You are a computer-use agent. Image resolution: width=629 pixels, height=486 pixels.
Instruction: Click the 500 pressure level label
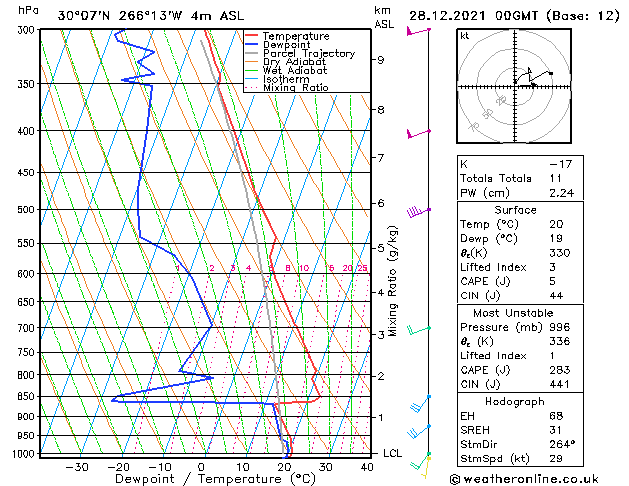[28, 210]
